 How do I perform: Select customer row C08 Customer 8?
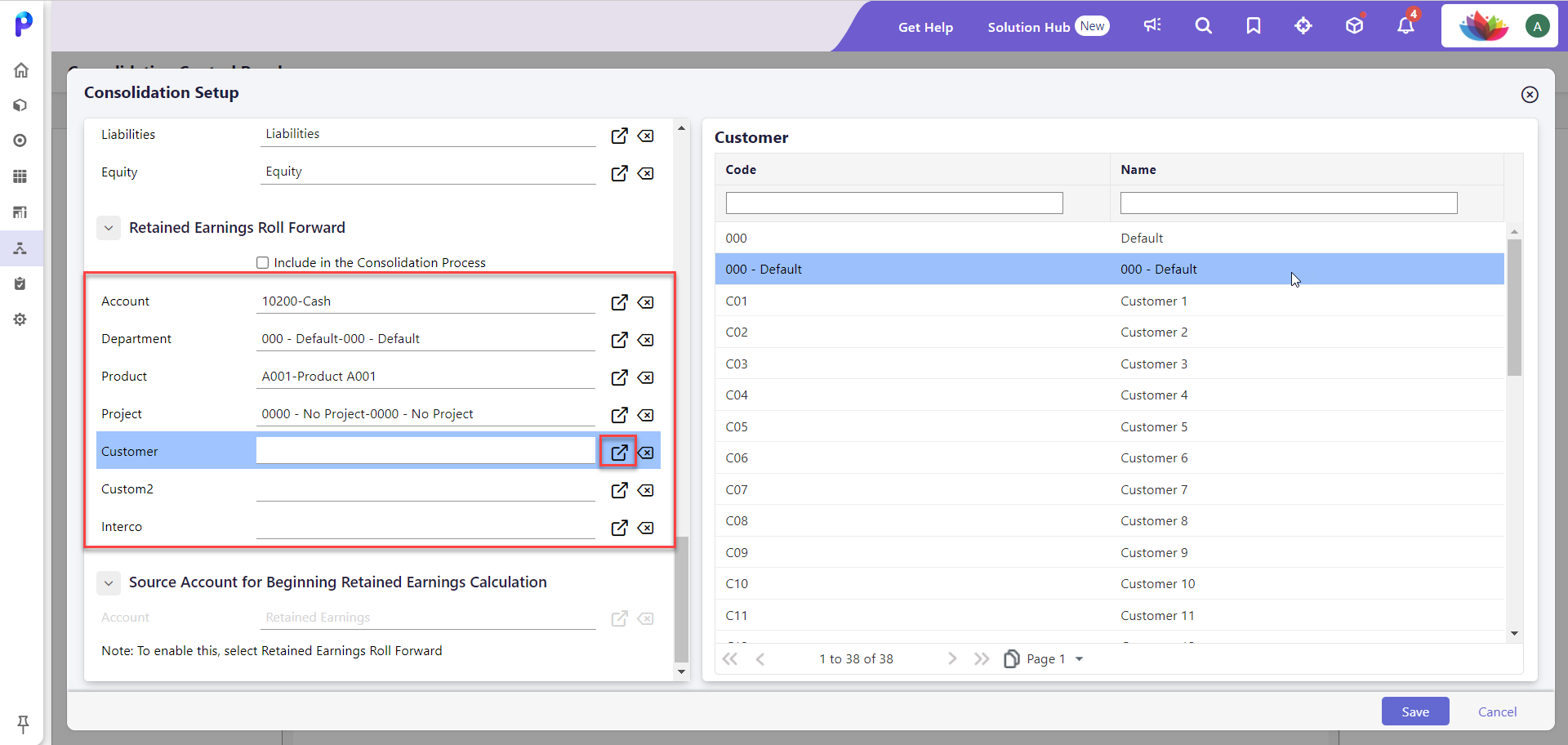(1109, 520)
